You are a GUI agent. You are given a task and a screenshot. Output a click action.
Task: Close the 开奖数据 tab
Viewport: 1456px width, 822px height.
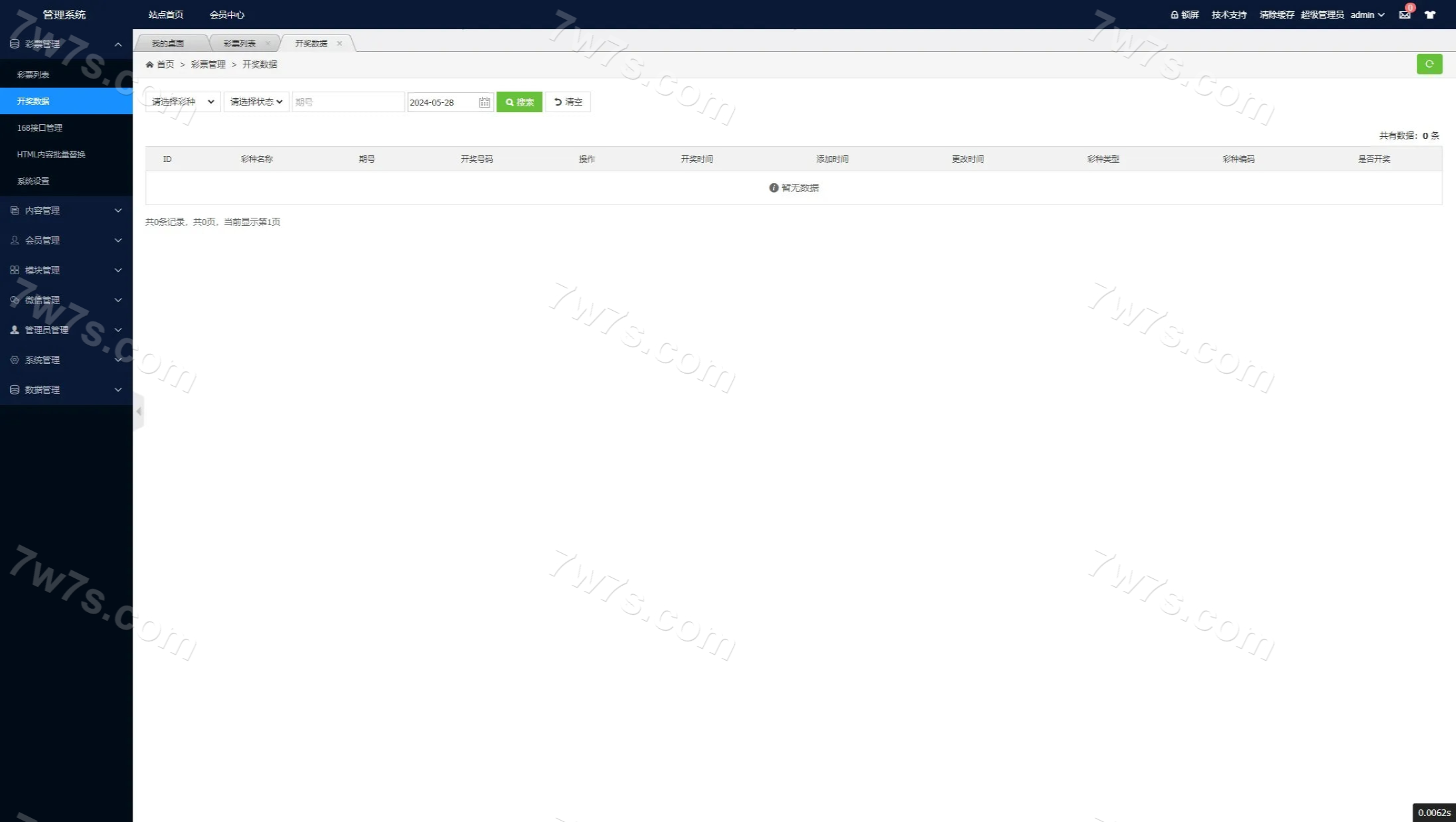pos(339,43)
